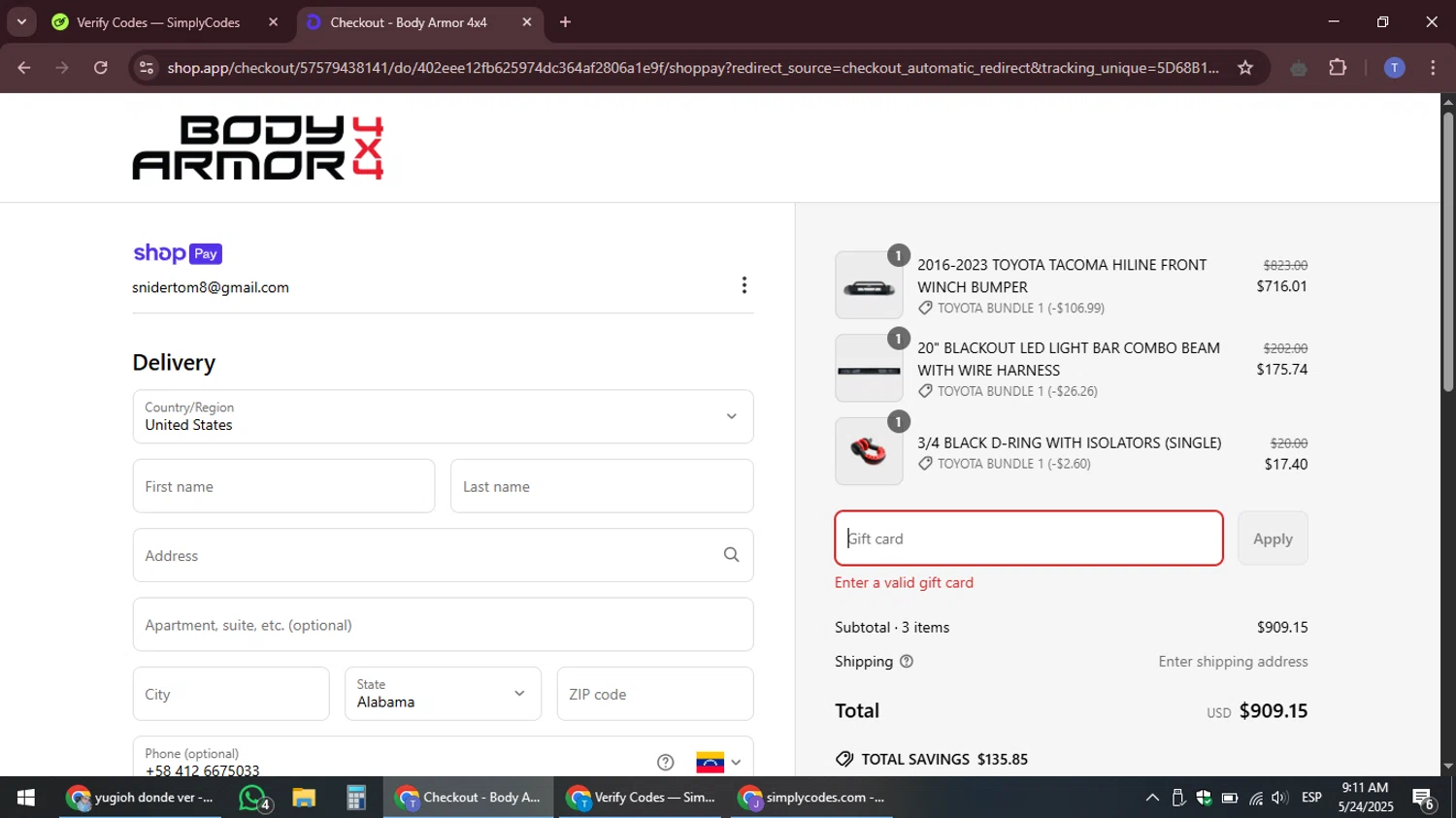Click the shipping help question mark icon
This screenshot has width=1456, height=818.
coord(907,662)
